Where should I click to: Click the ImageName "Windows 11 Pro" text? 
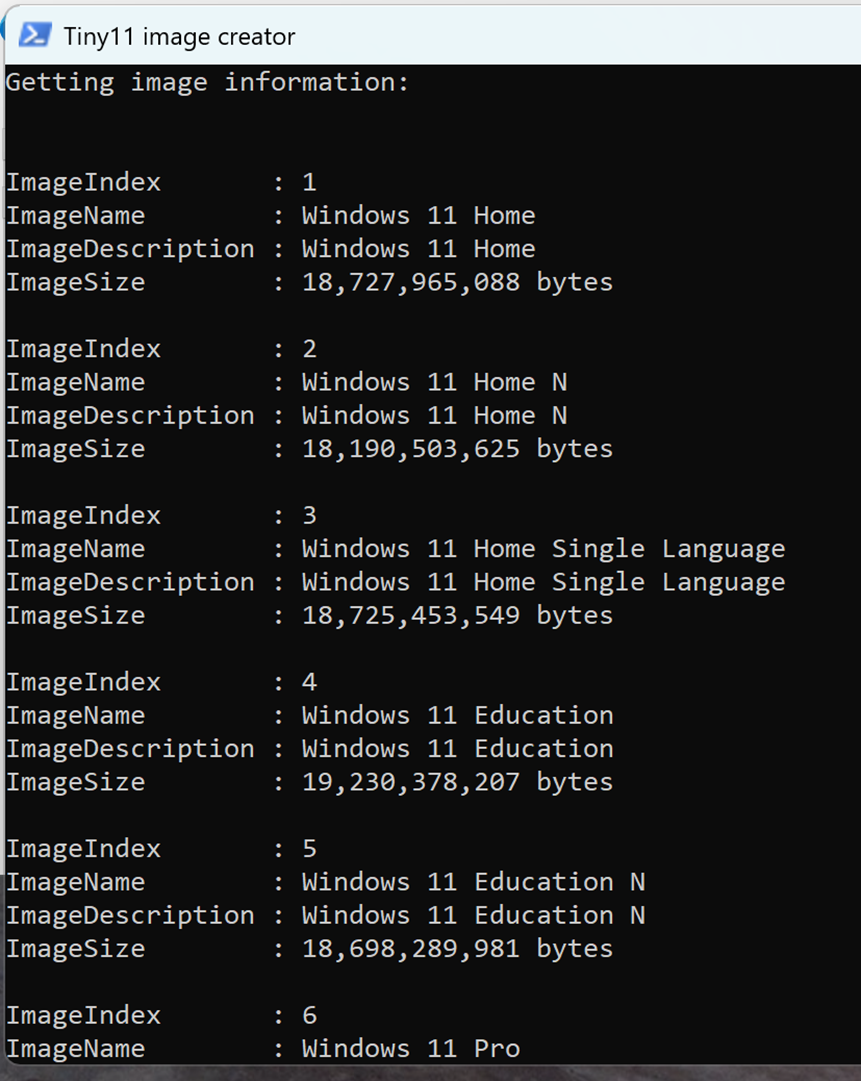coord(410,1048)
